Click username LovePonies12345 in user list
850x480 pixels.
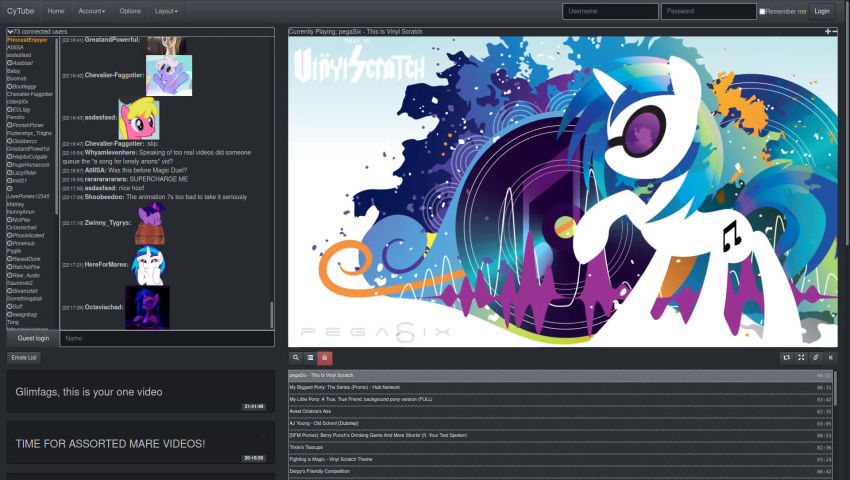[28, 196]
